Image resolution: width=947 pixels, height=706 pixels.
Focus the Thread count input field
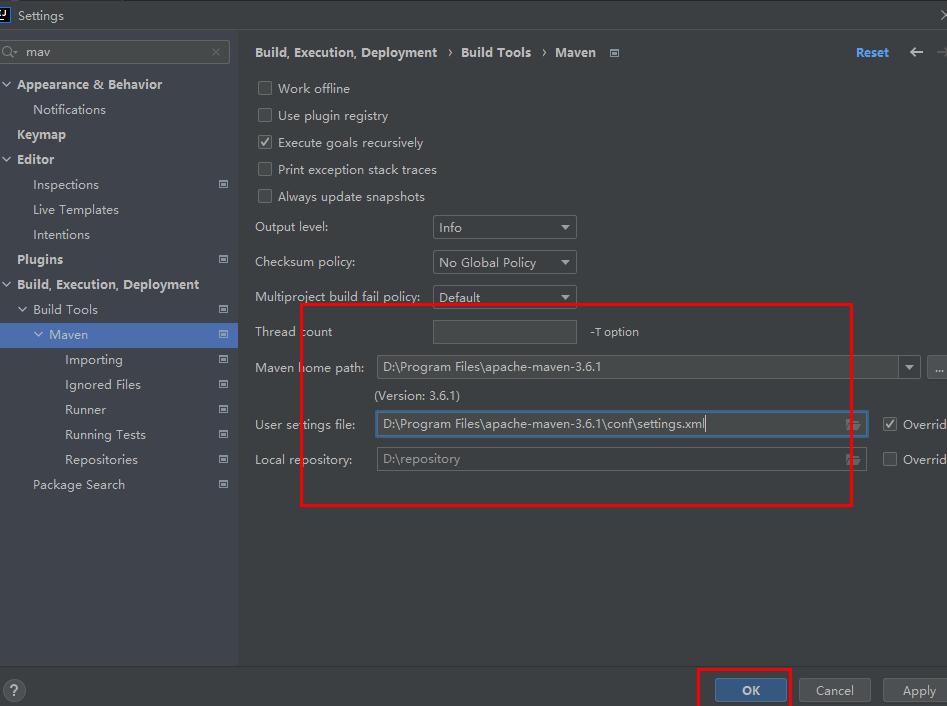click(505, 332)
